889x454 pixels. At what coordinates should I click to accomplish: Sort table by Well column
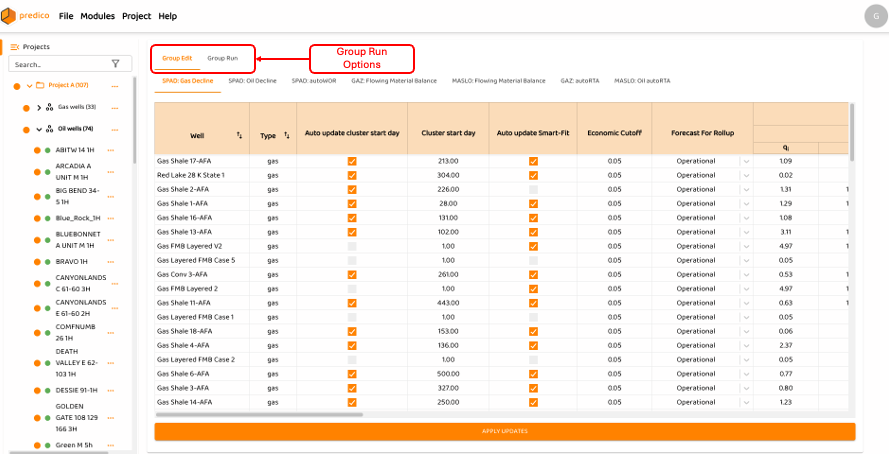click(239, 135)
